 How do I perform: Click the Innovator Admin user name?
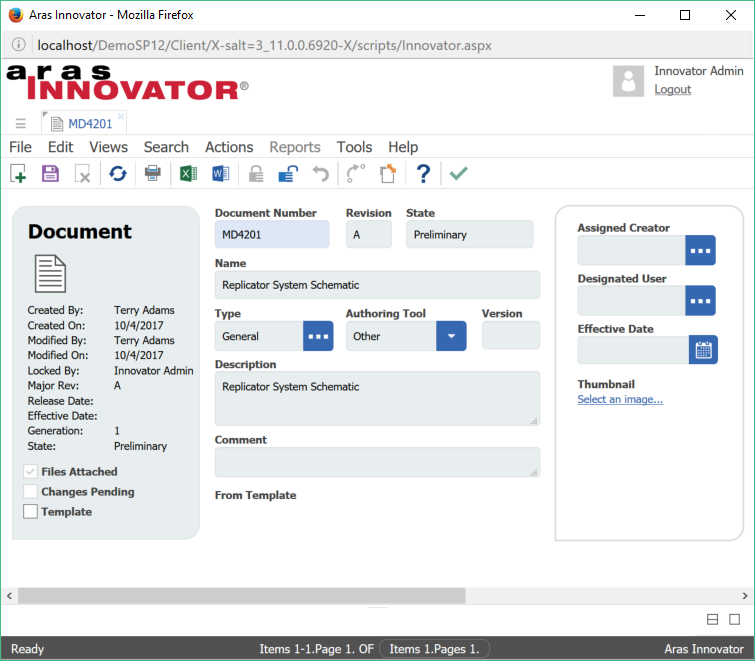point(699,71)
